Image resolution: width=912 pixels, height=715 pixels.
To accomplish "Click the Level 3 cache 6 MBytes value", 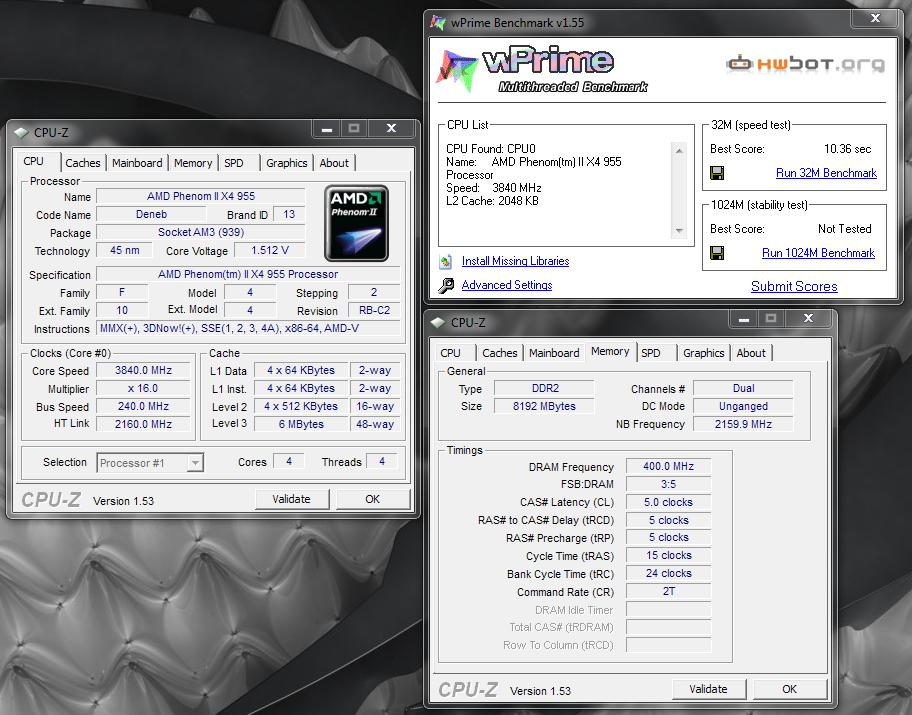I will [x=301, y=425].
